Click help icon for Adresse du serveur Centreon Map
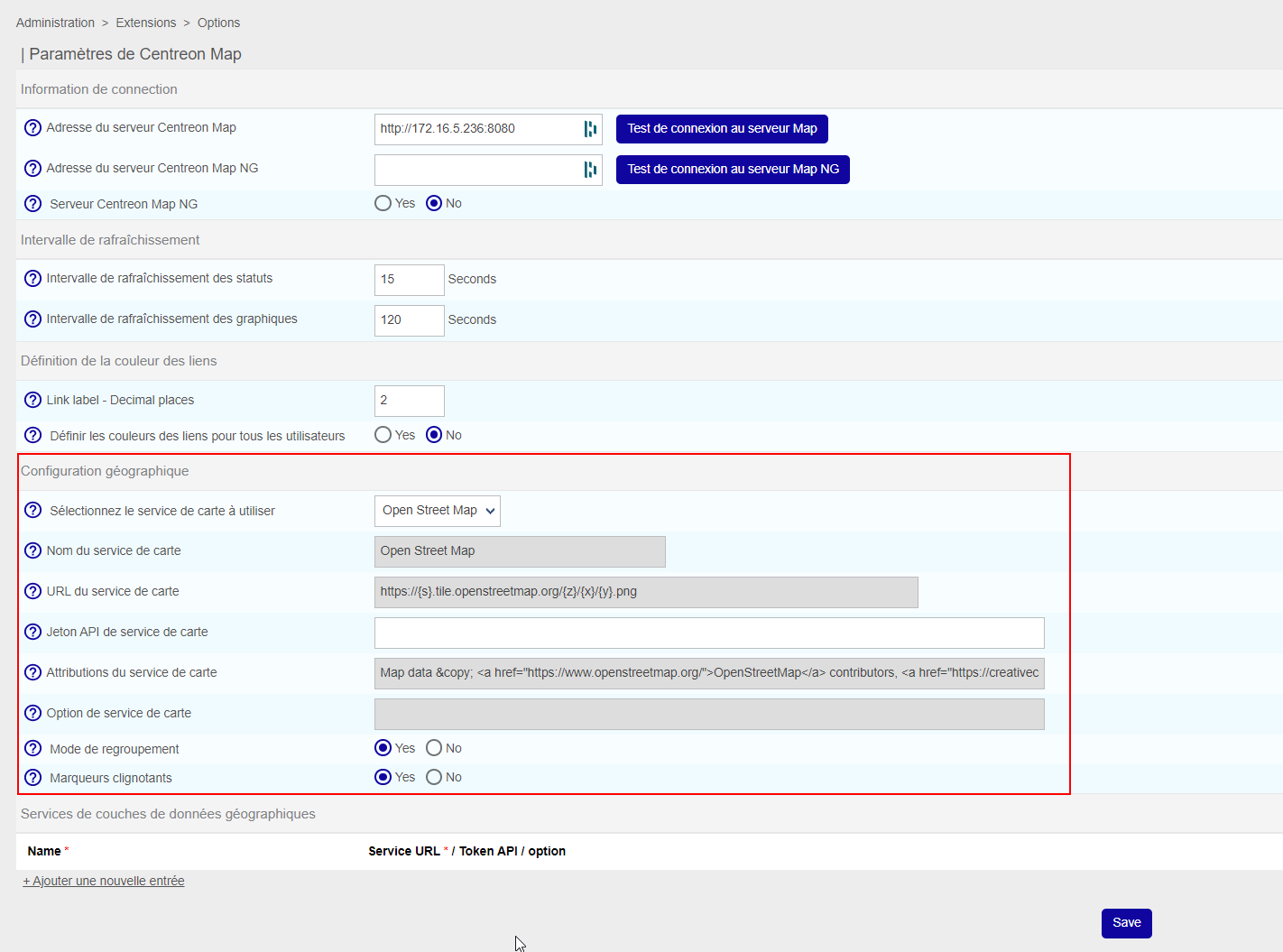 pos(32,128)
